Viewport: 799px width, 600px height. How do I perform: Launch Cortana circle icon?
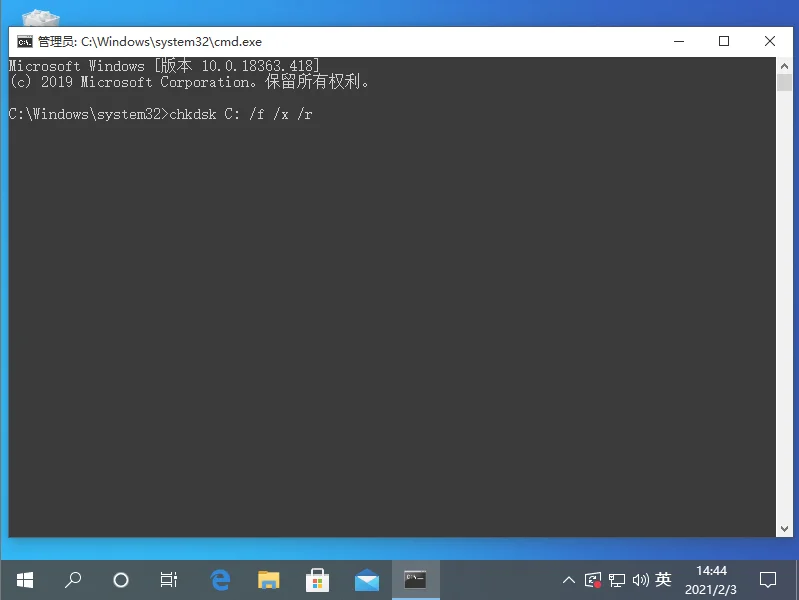coord(121,580)
